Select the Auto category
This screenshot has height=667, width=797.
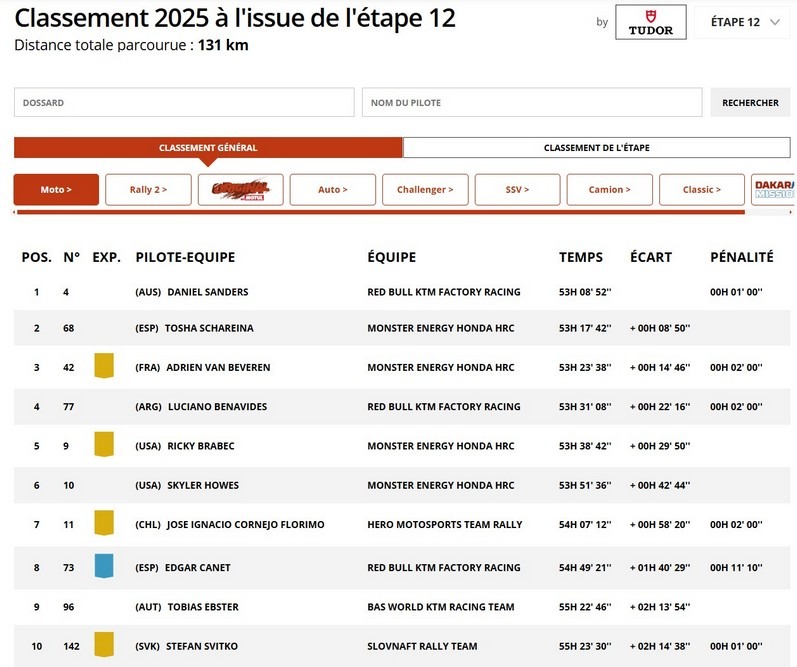(333, 190)
